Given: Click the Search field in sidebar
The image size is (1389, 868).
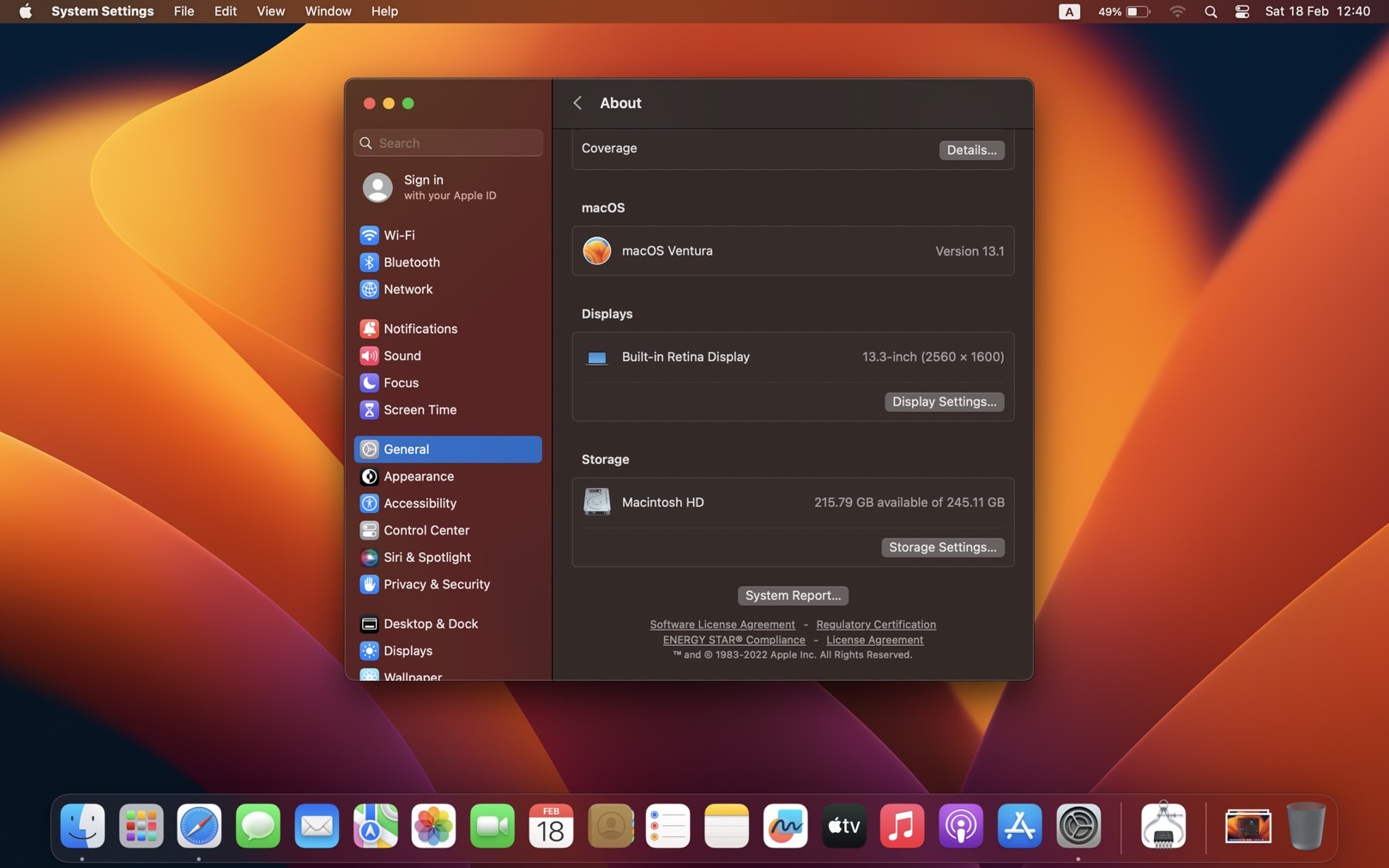Looking at the screenshot, I should [x=449, y=143].
